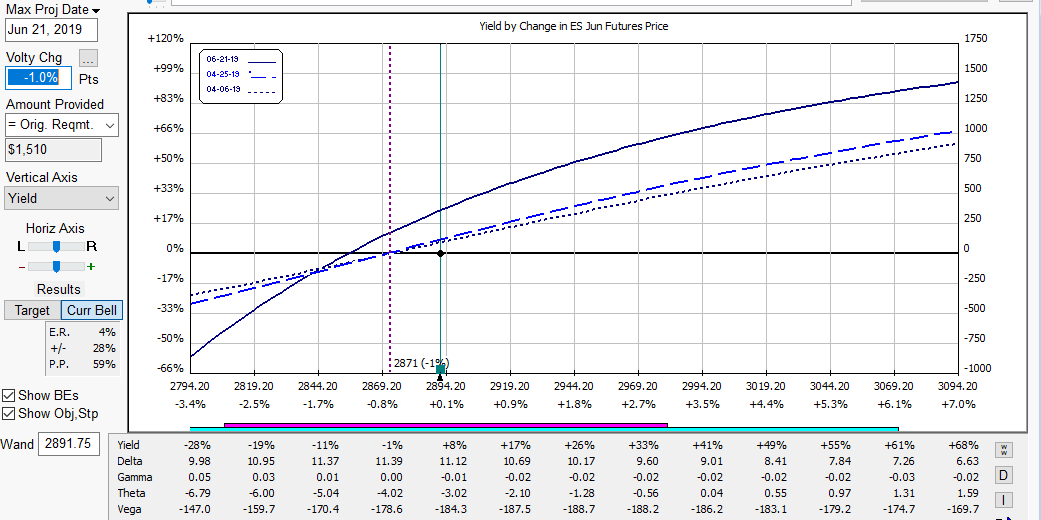1041x520 pixels.
Task: Click the D button beside the Gamma row
Action: [x=1003, y=476]
